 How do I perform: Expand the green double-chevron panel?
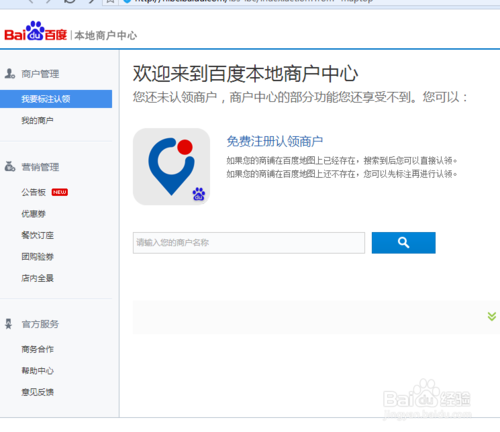[492, 316]
